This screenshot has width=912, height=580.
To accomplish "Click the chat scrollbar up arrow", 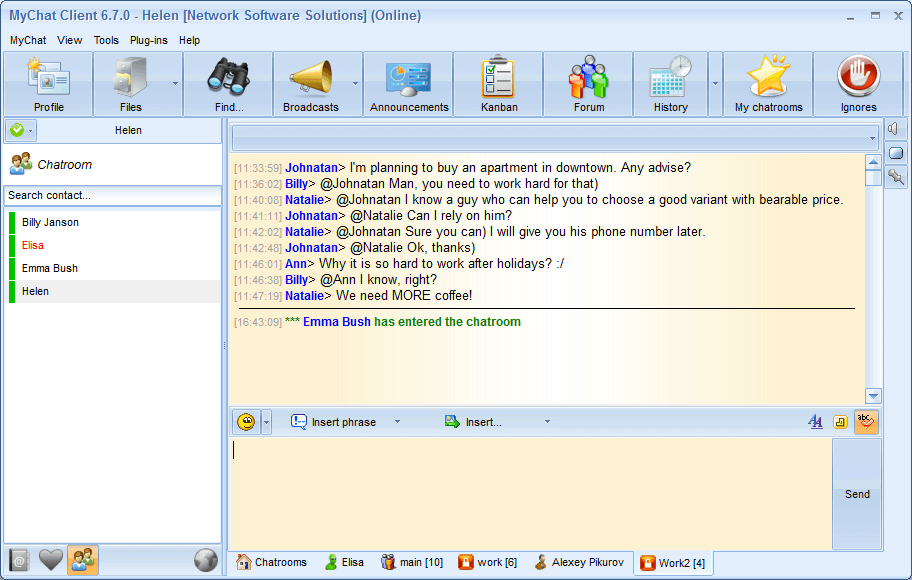I will (873, 162).
